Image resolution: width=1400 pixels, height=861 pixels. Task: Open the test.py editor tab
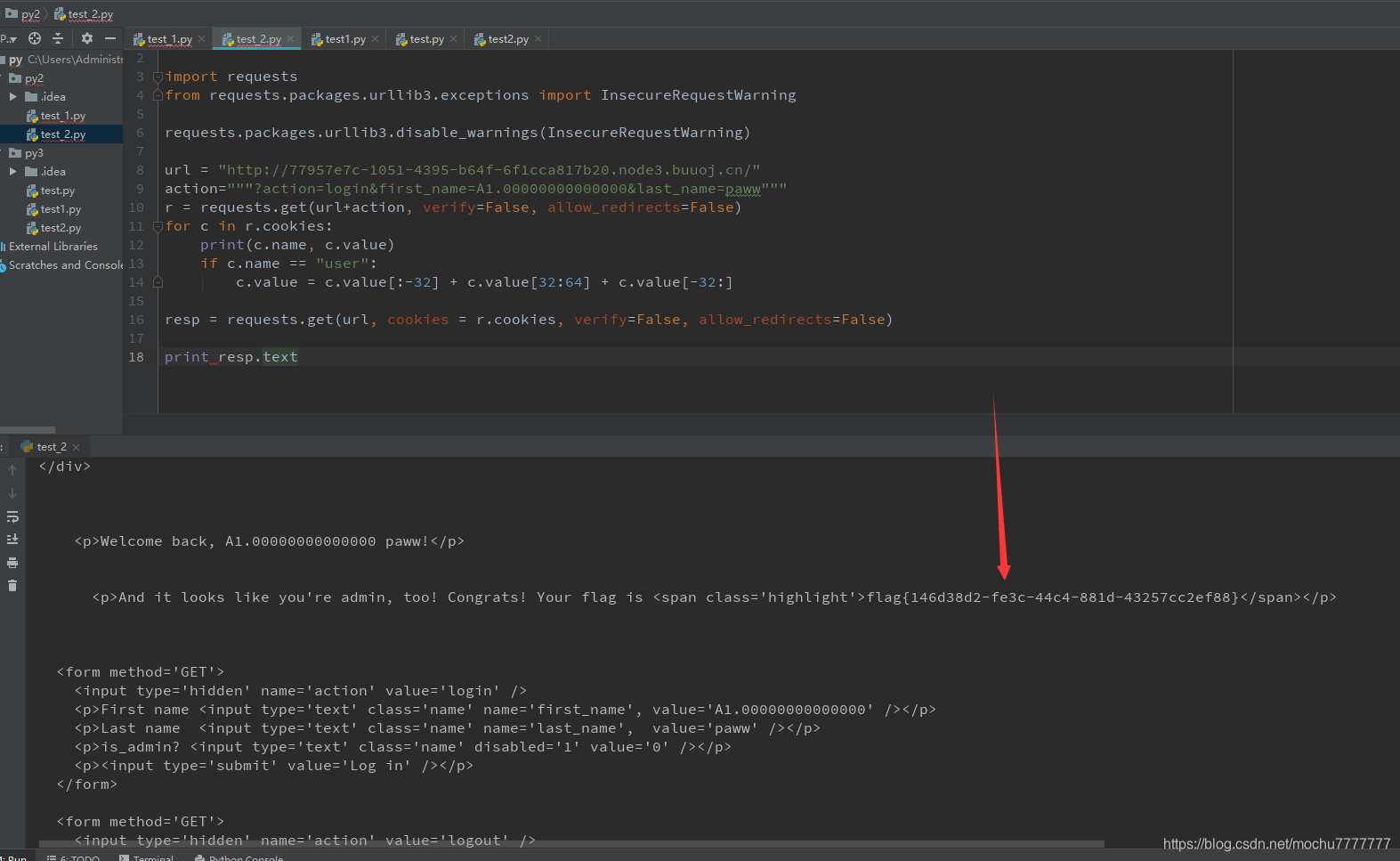426,39
